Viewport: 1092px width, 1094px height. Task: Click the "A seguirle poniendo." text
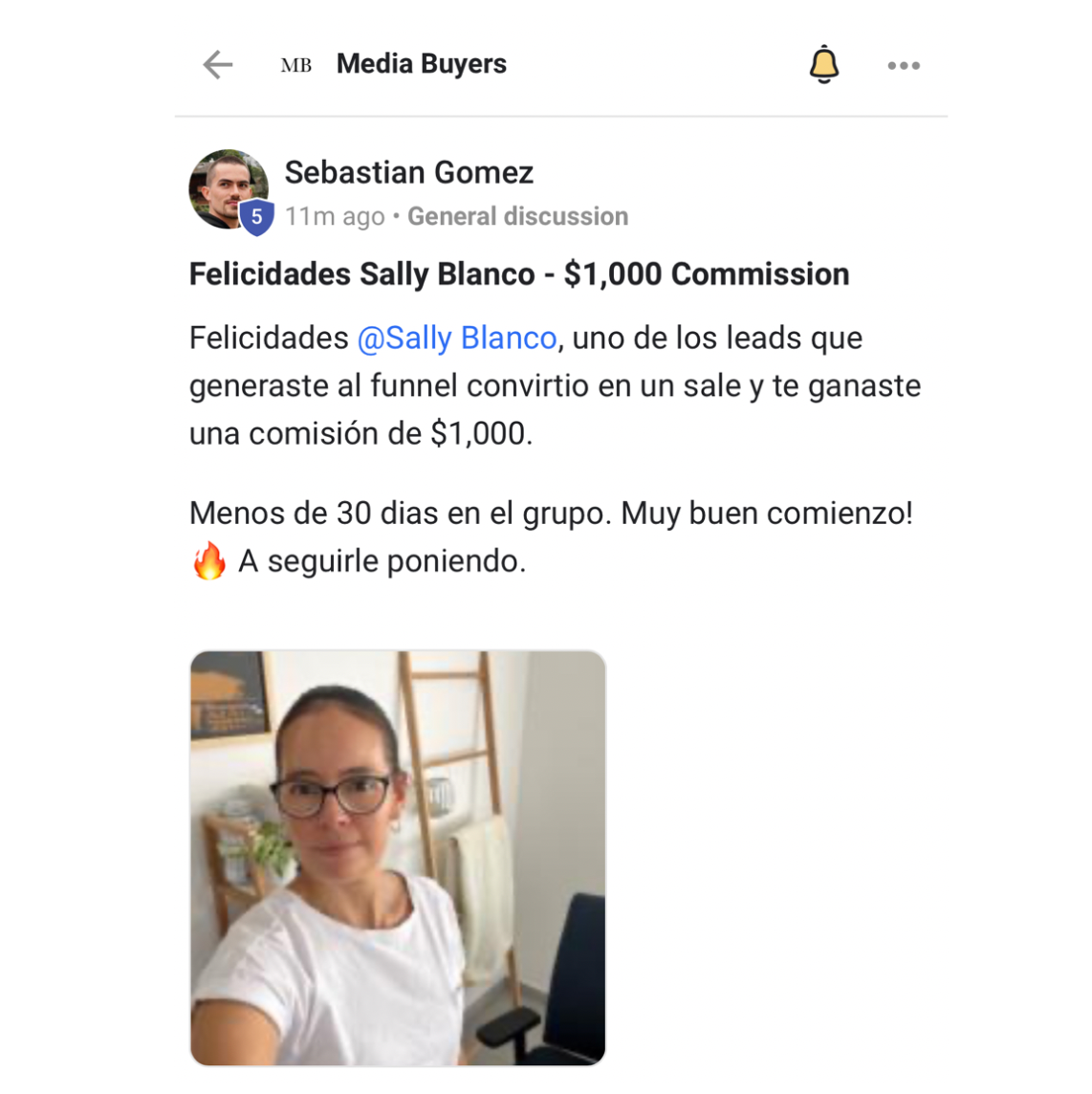[382, 561]
